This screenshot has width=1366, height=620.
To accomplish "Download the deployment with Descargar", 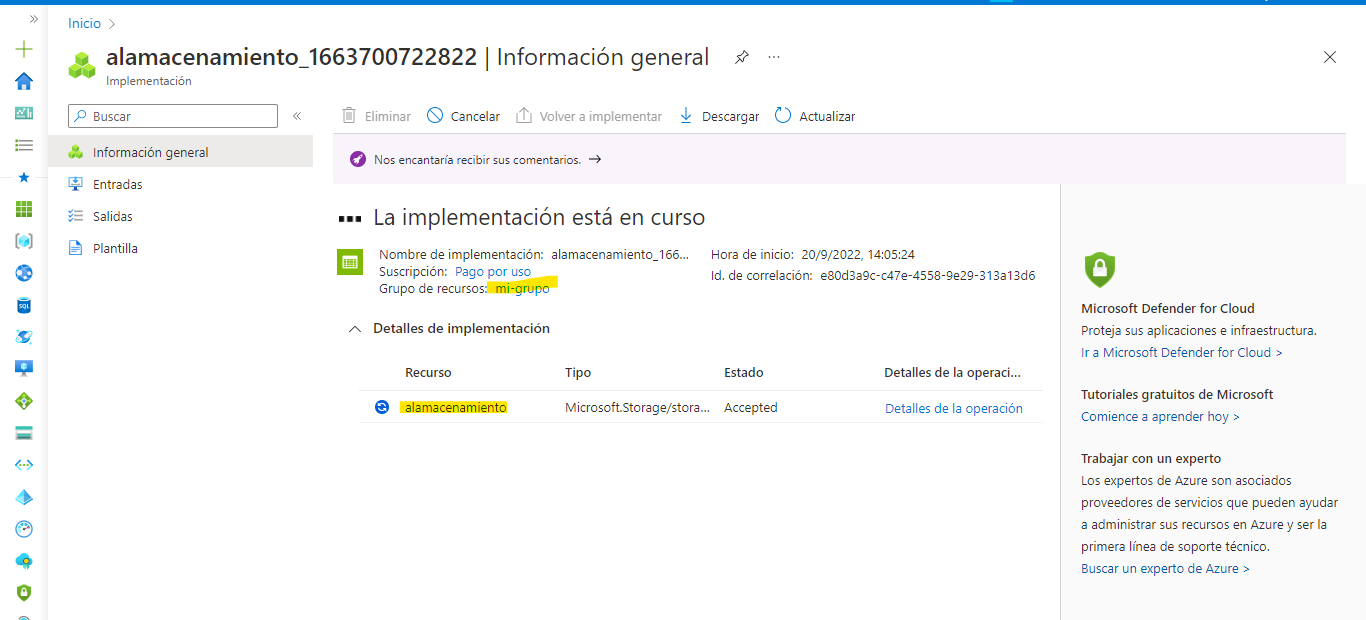I will (x=718, y=115).
